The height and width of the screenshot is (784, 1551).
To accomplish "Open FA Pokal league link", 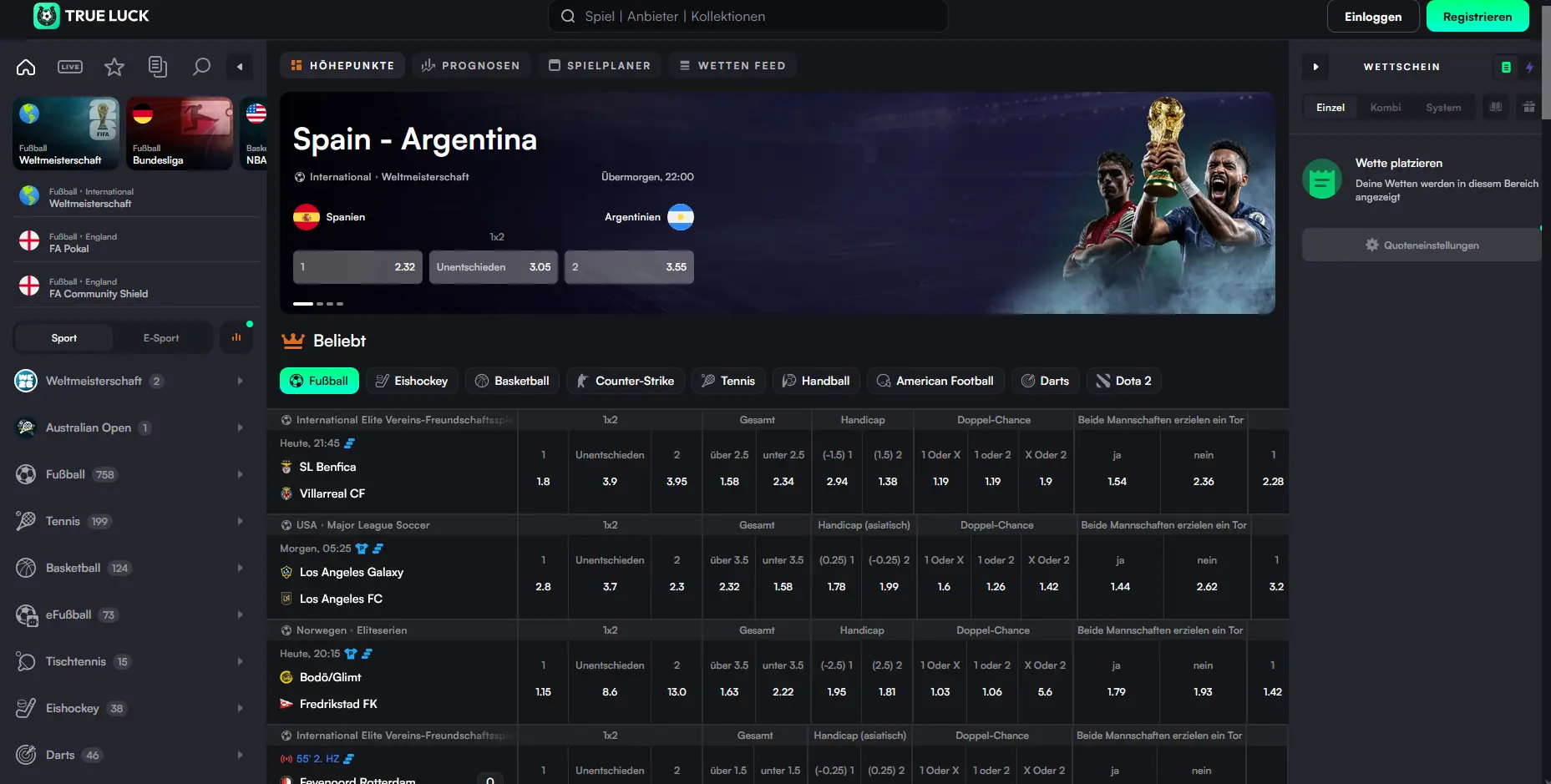I will [136, 243].
